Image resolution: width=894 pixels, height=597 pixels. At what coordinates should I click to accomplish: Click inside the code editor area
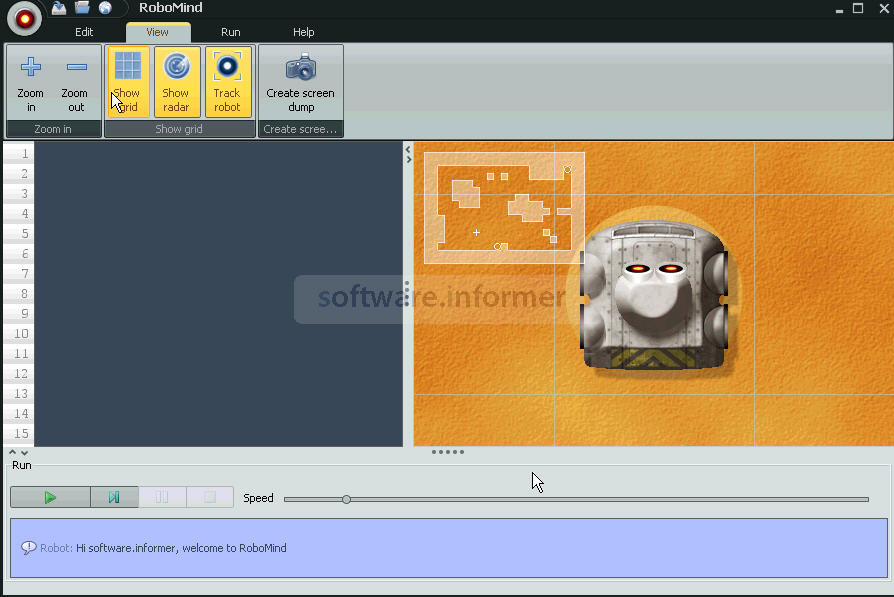click(218, 294)
